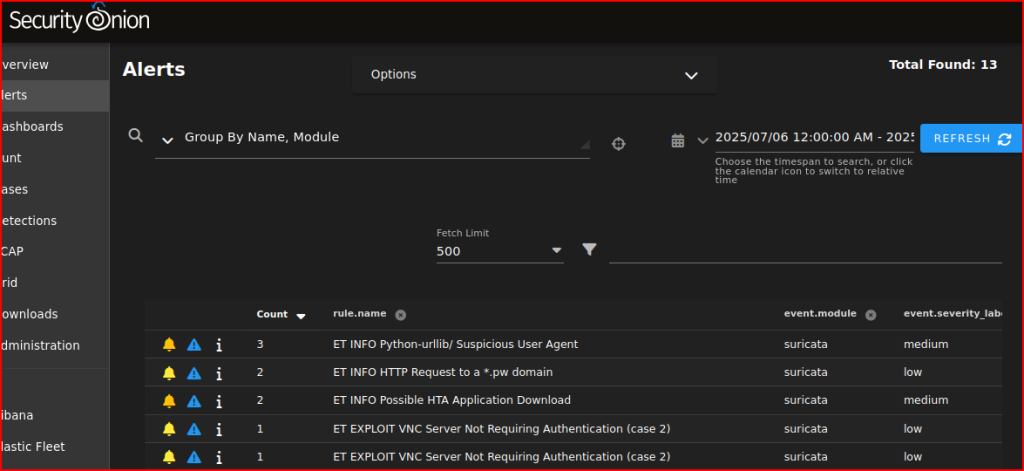Expand the Options panel
Viewport: 1024px width, 471px height.
(x=534, y=75)
